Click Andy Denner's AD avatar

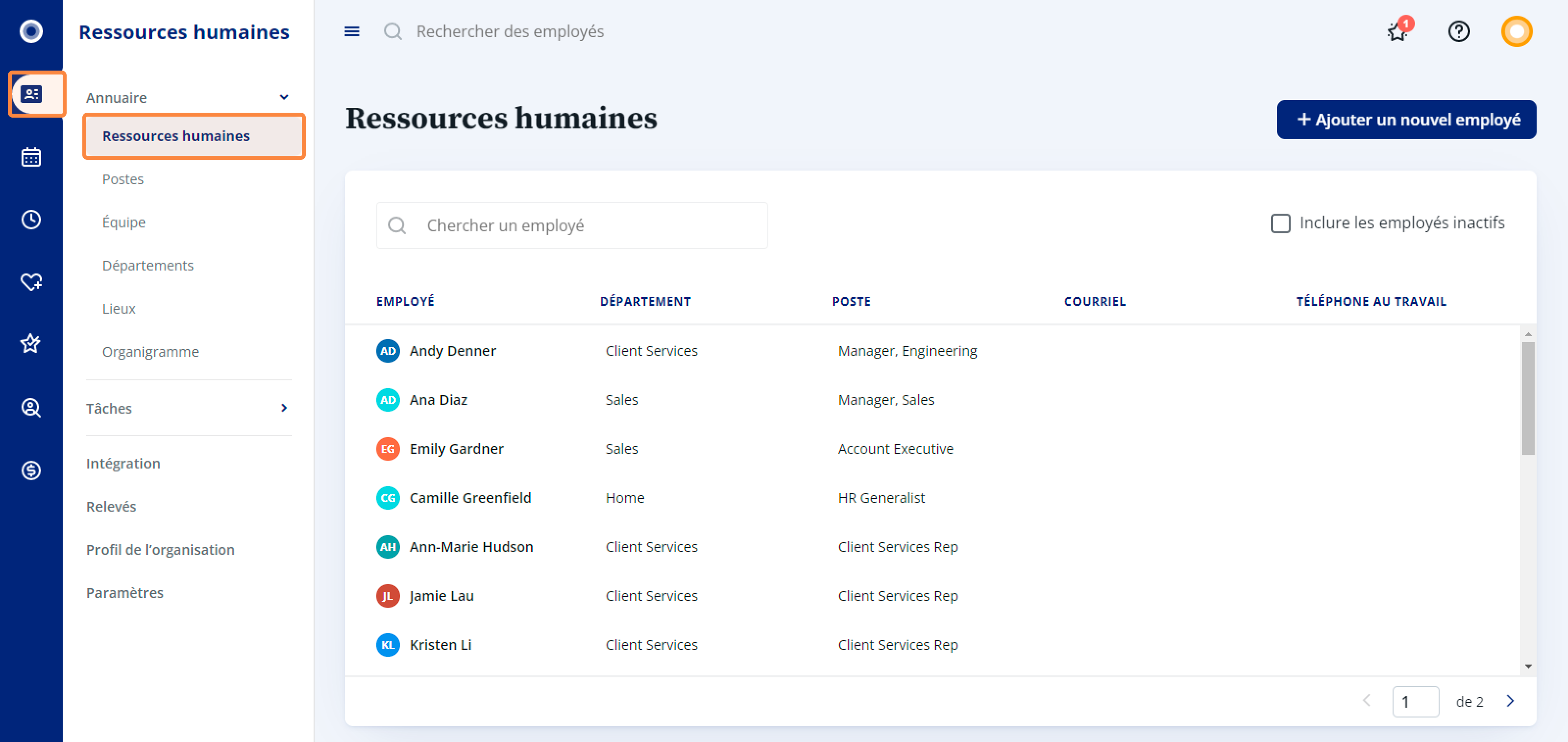[x=388, y=351]
